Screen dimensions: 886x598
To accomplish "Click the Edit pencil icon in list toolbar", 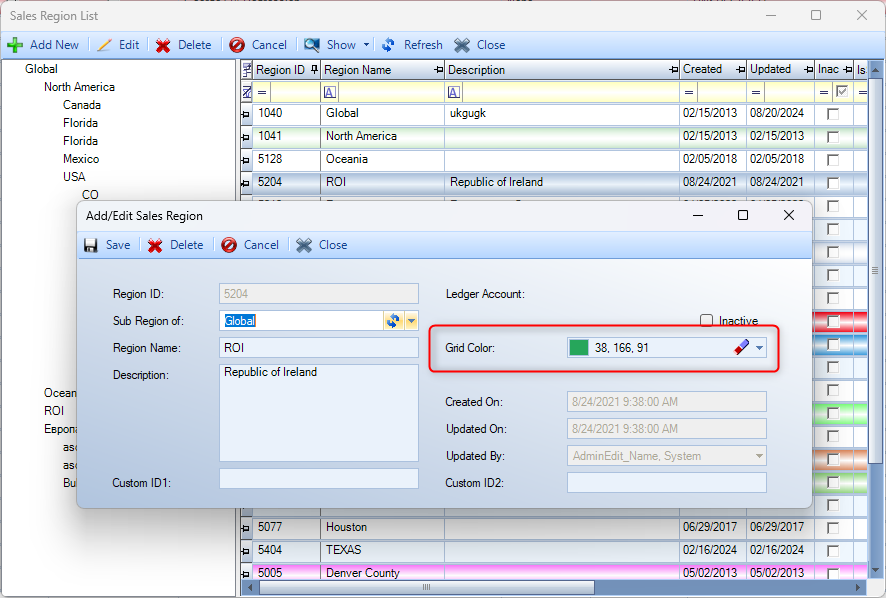I will [104, 45].
